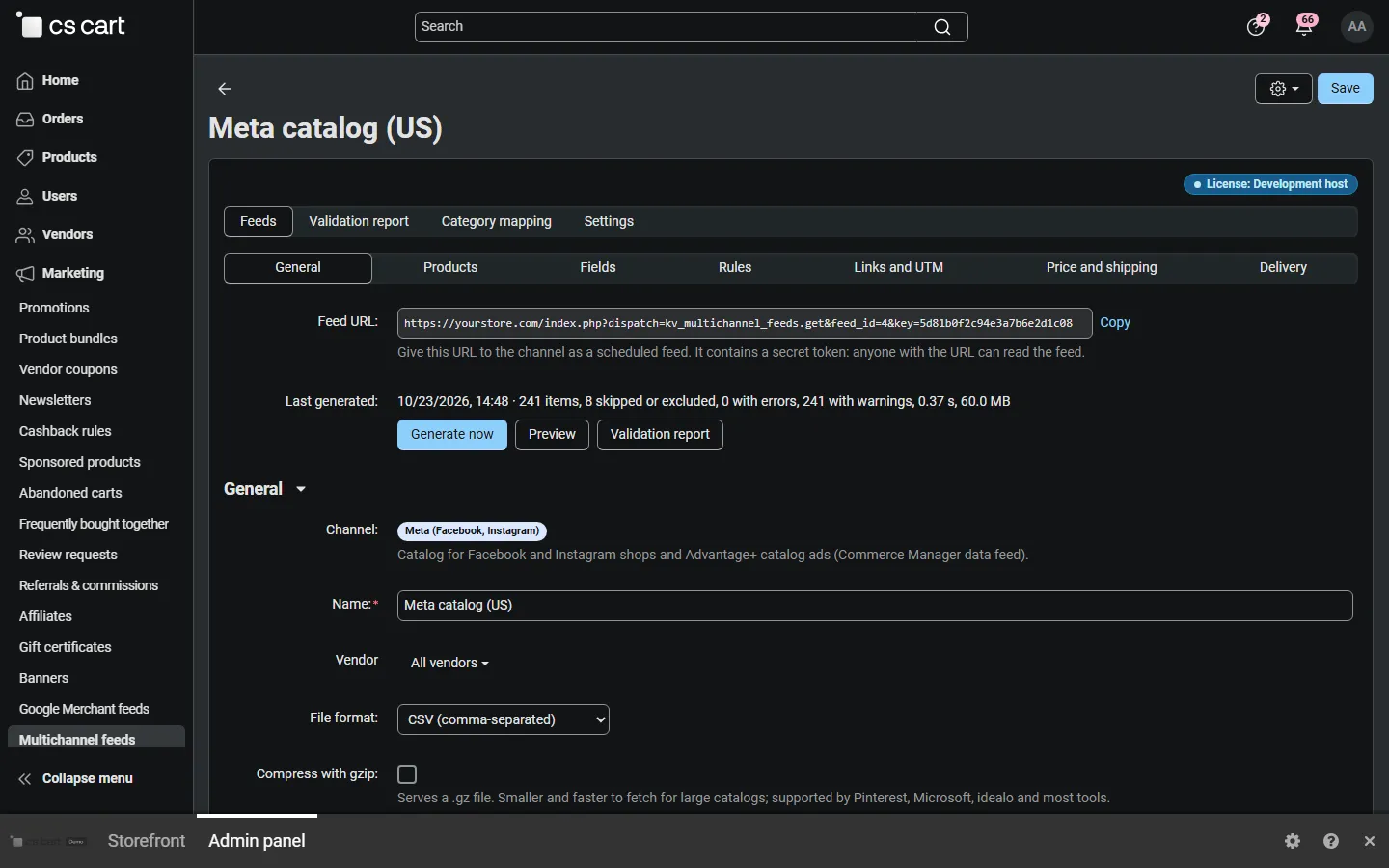Open the Price and shipping sub-tab

click(1102, 268)
